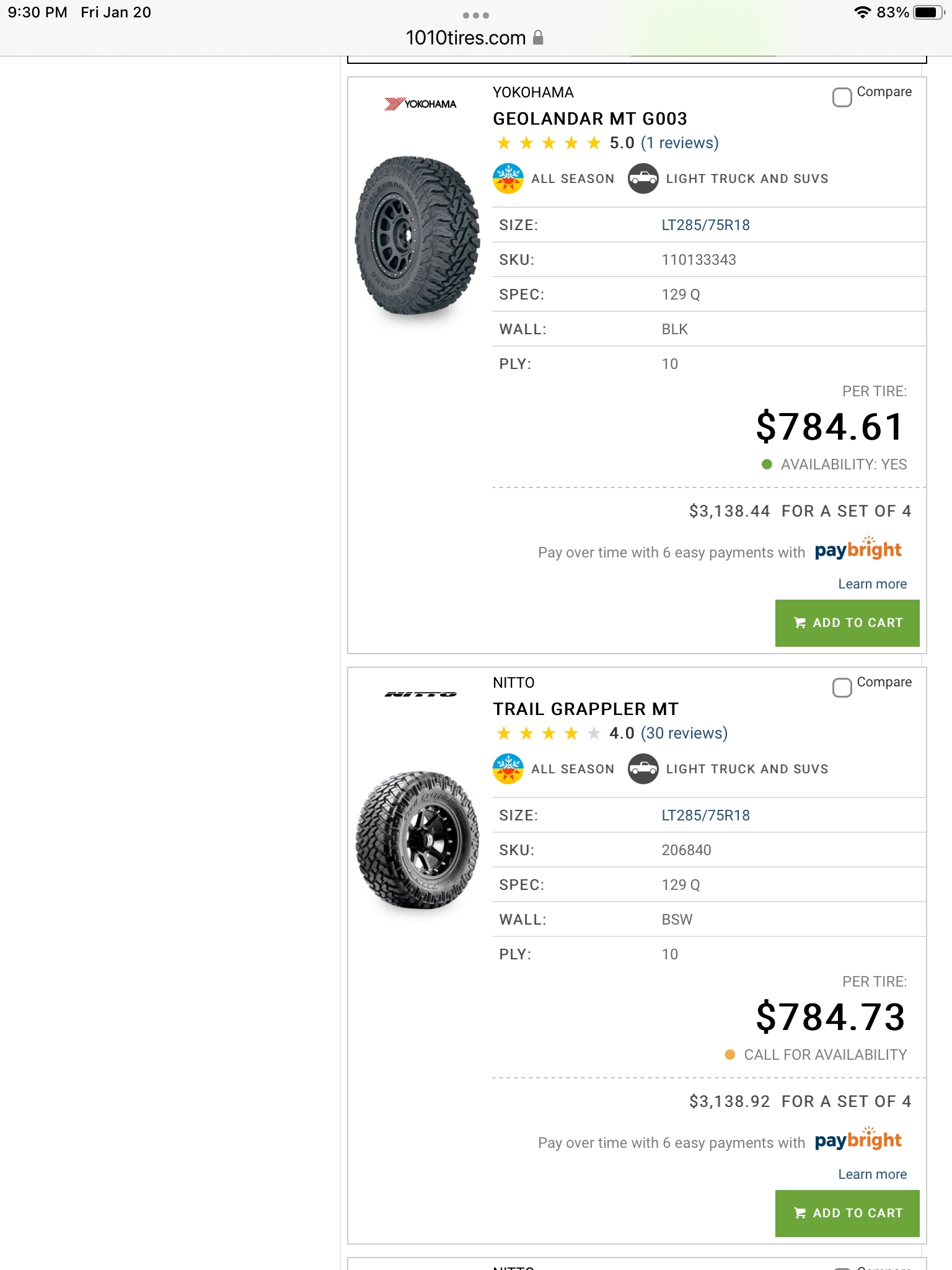Click LT285/75R18 size link on Yokohama
Screen dimensions: 952x1270
(705, 225)
